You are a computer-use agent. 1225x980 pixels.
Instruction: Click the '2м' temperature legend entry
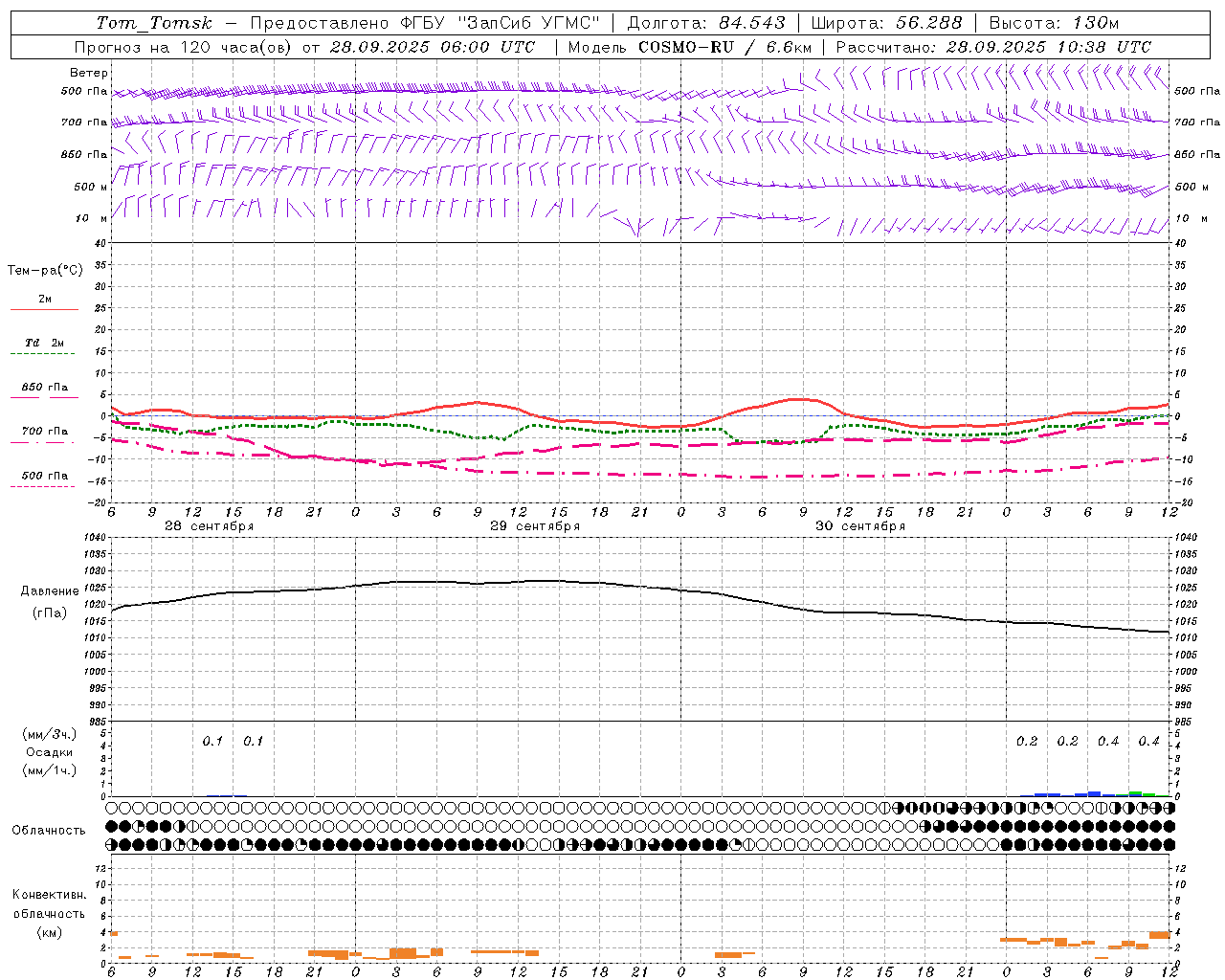pyautogui.click(x=45, y=300)
